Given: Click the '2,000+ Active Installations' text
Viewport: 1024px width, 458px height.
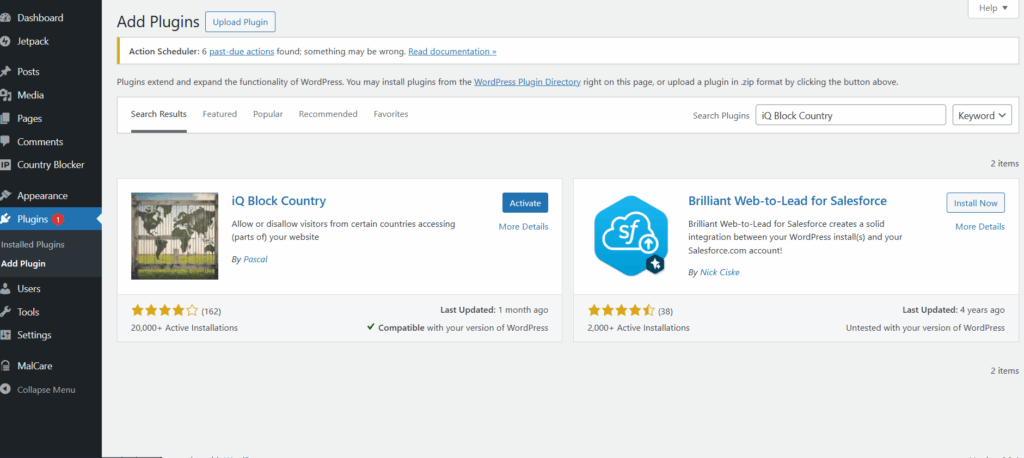Looking at the screenshot, I should tap(638, 328).
